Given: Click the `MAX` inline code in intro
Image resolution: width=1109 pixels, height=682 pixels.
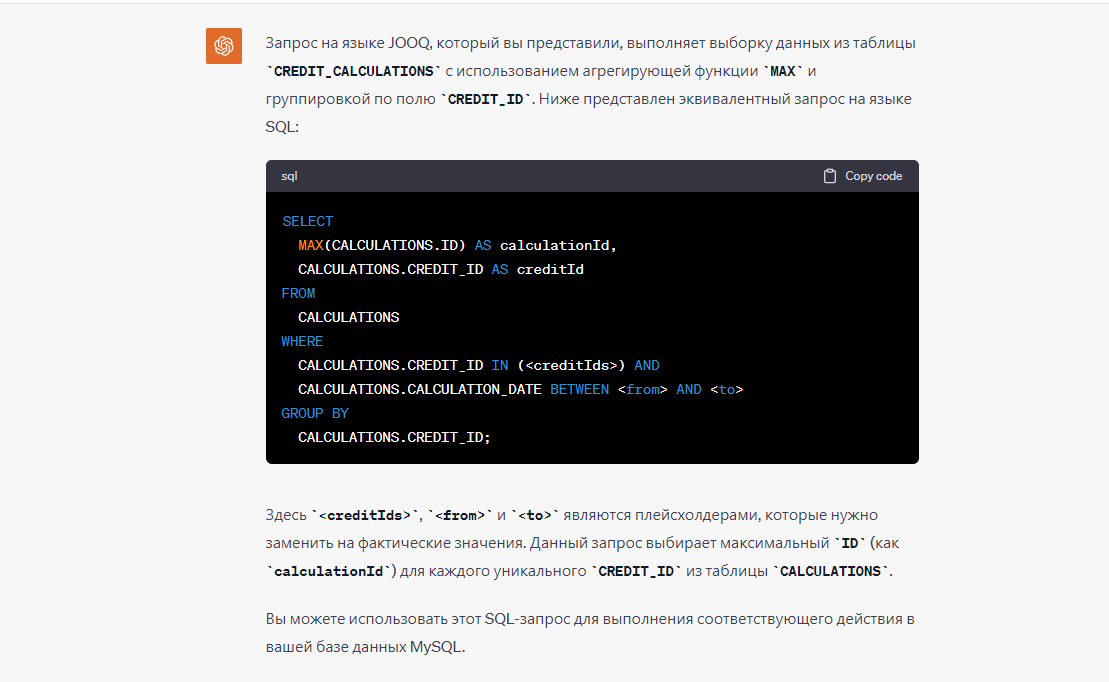Looking at the screenshot, I should pyautogui.click(x=782, y=71).
